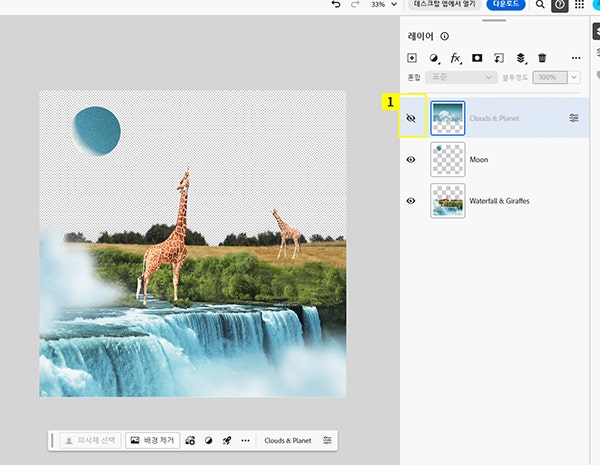Click the 배경 제거 remove background button
Screen dimensions: 600x465
tap(152, 440)
